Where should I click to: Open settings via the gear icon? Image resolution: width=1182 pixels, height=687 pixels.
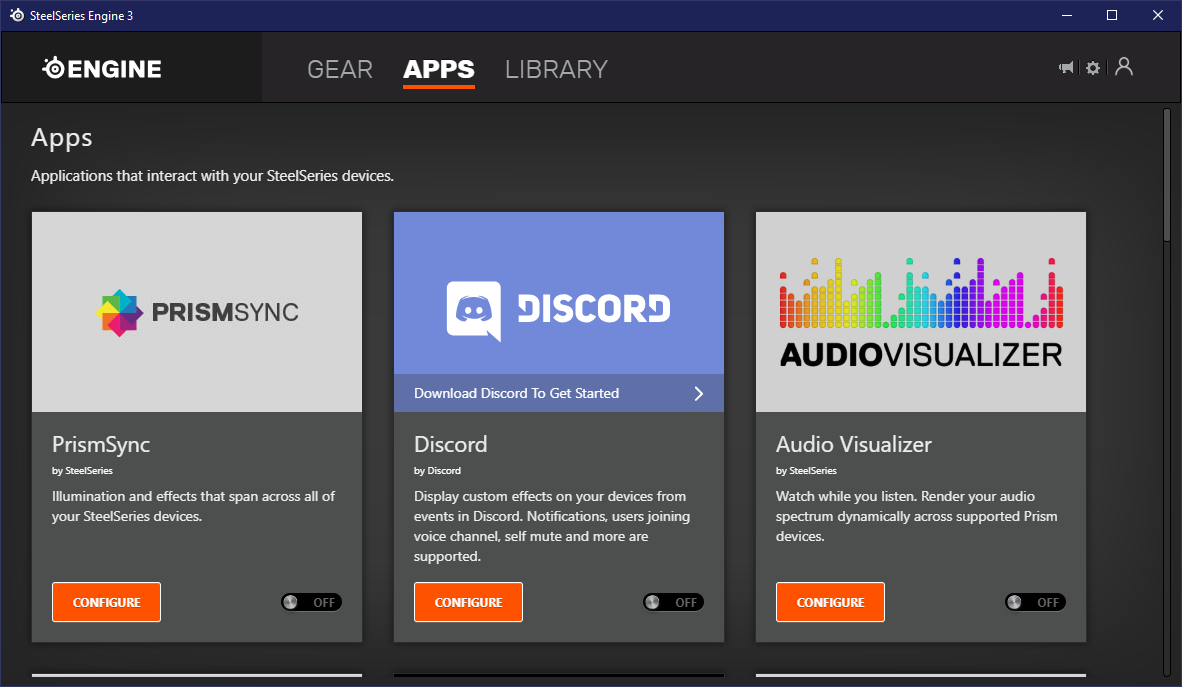point(1093,68)
